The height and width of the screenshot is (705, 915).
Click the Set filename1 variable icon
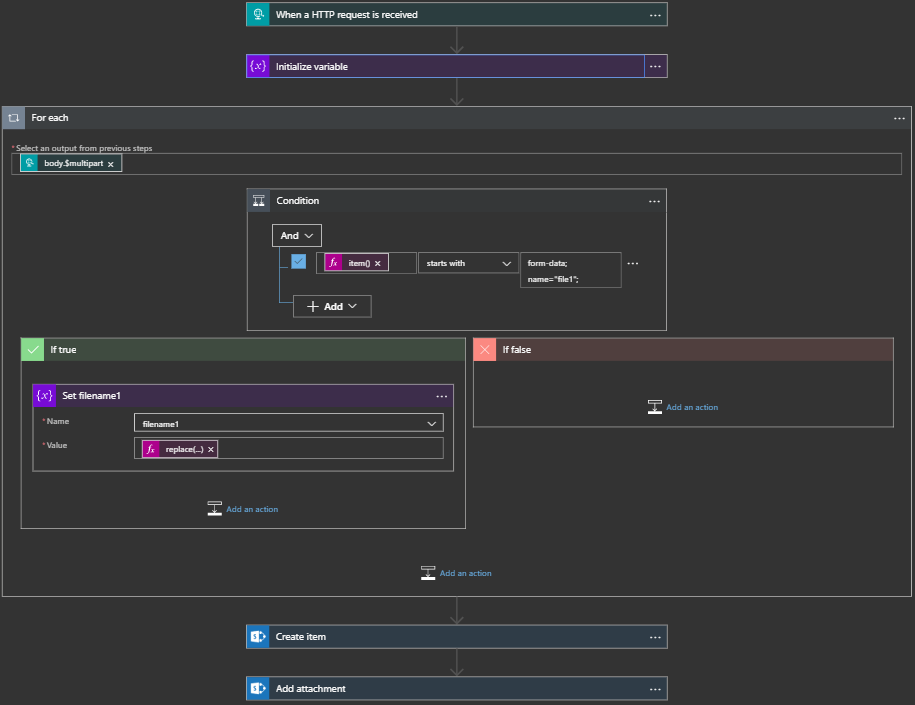point(45,396)
